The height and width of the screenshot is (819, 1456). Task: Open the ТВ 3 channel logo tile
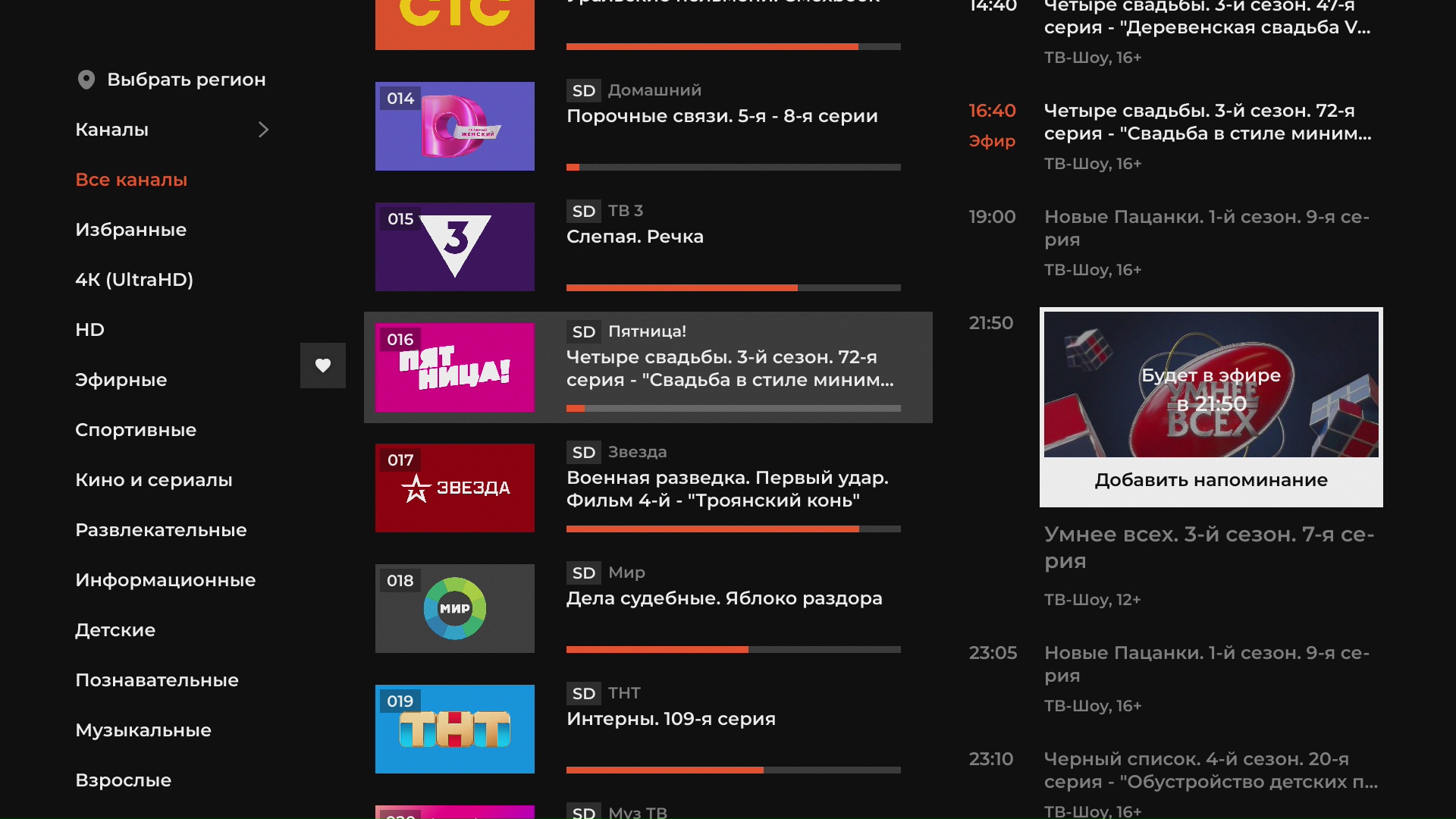click(x=455, y=246)
